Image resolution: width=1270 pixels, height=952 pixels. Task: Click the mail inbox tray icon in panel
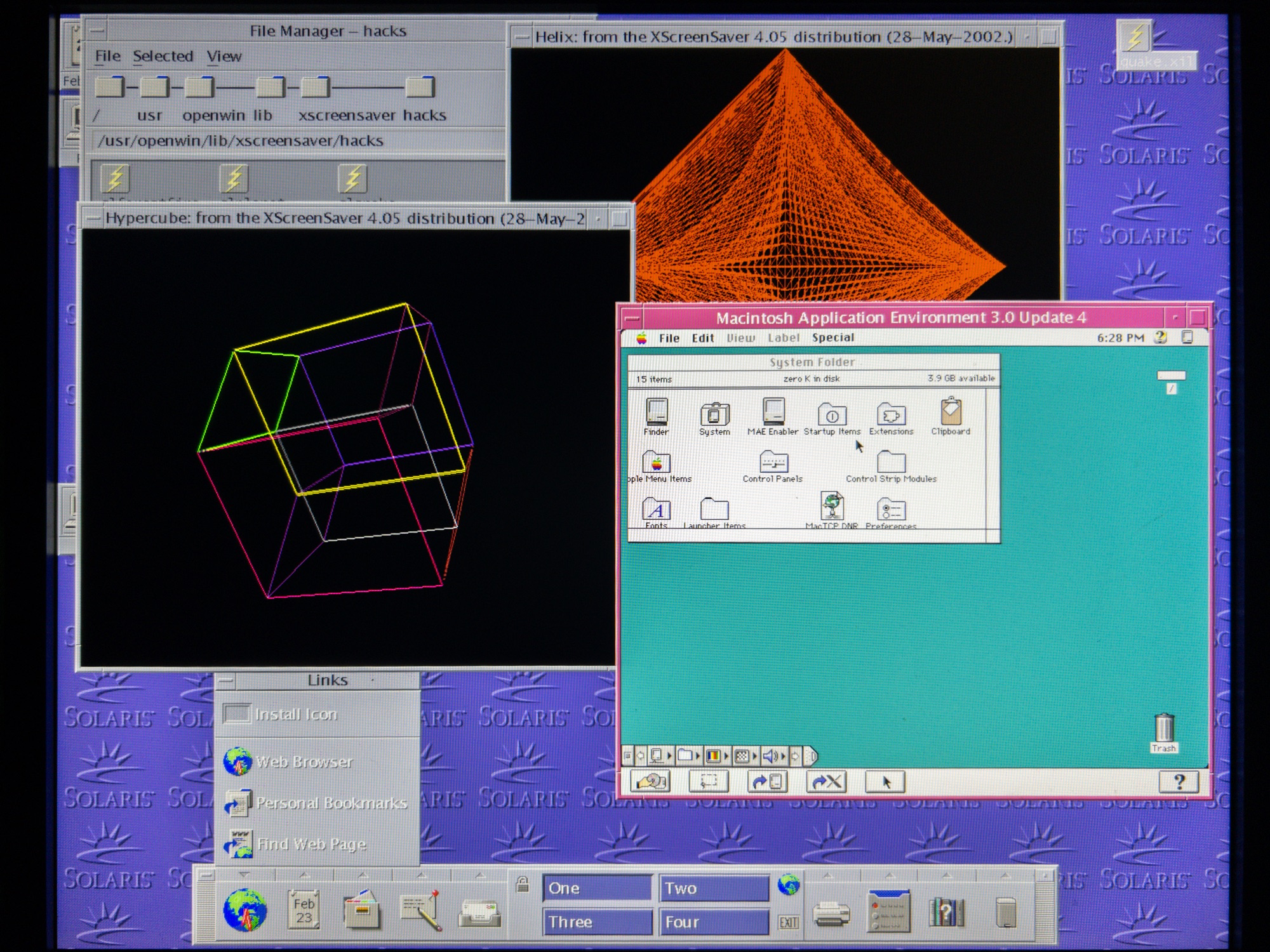479,913
